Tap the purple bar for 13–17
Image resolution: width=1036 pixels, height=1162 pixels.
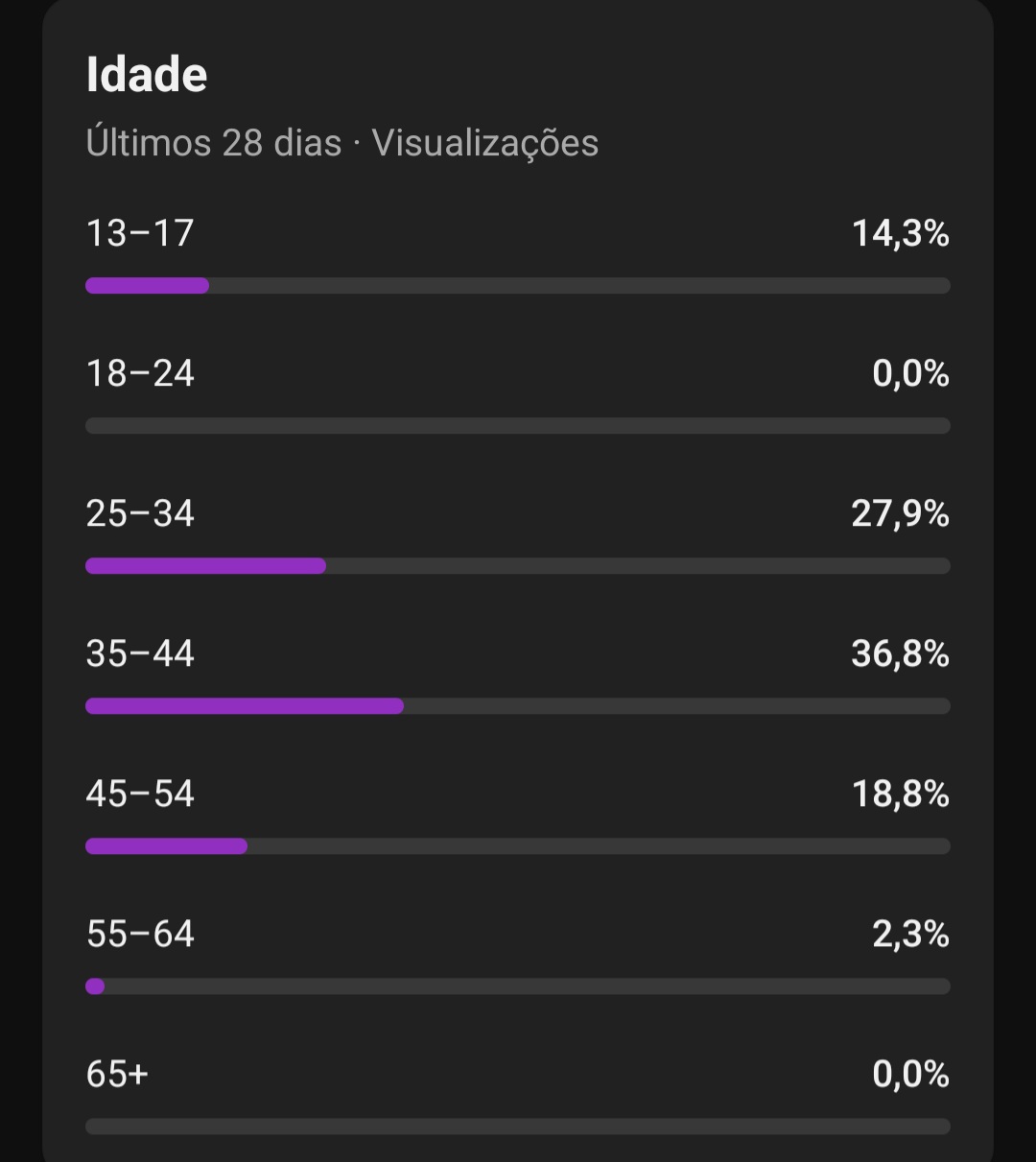point(148,285)
